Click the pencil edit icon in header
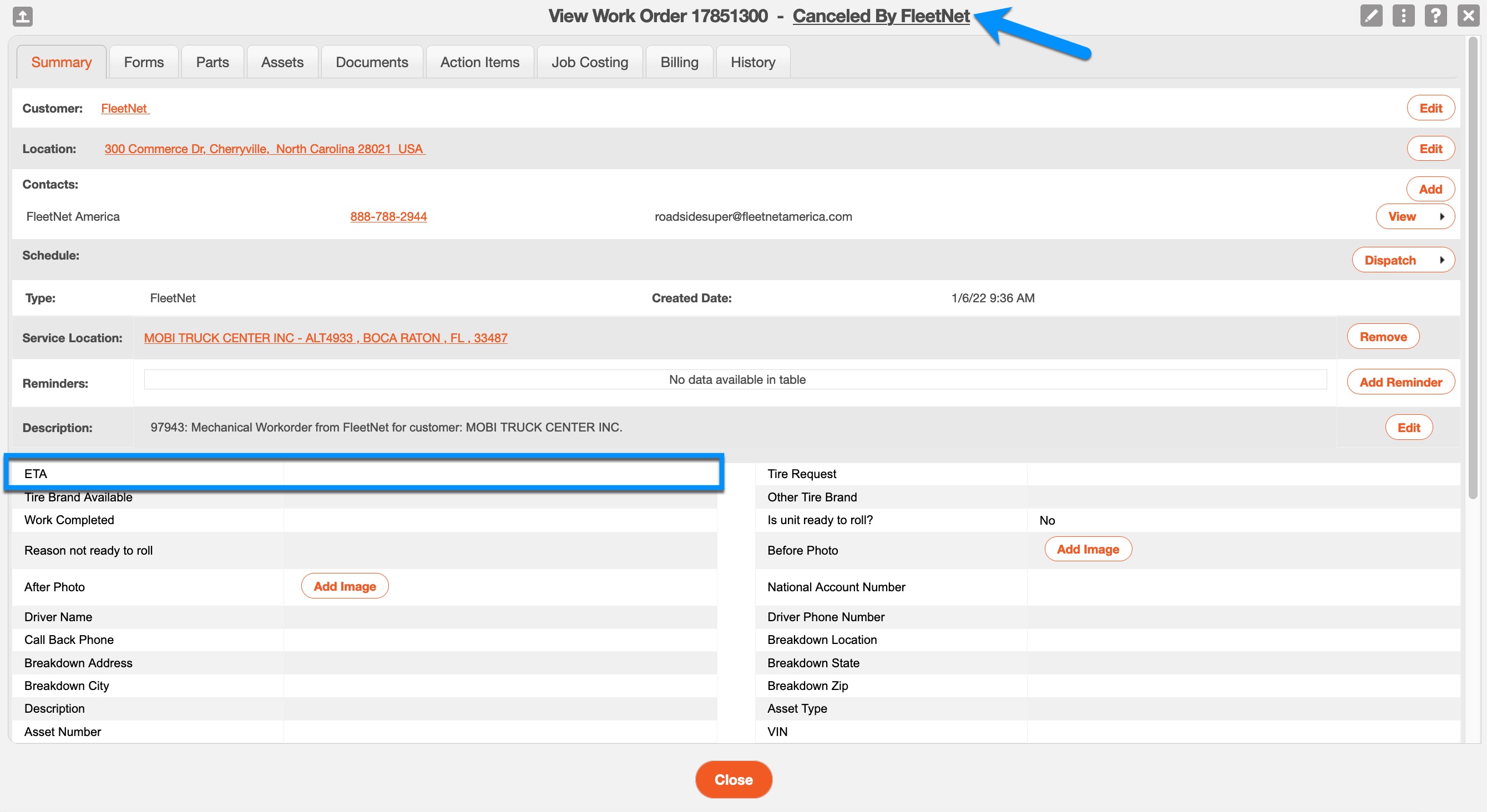Viewport: 1487px width, 812px height. click(x=1370, y=16)
